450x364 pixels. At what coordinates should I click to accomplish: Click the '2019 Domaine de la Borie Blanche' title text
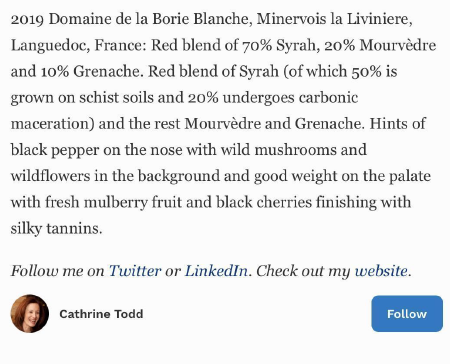130,19
